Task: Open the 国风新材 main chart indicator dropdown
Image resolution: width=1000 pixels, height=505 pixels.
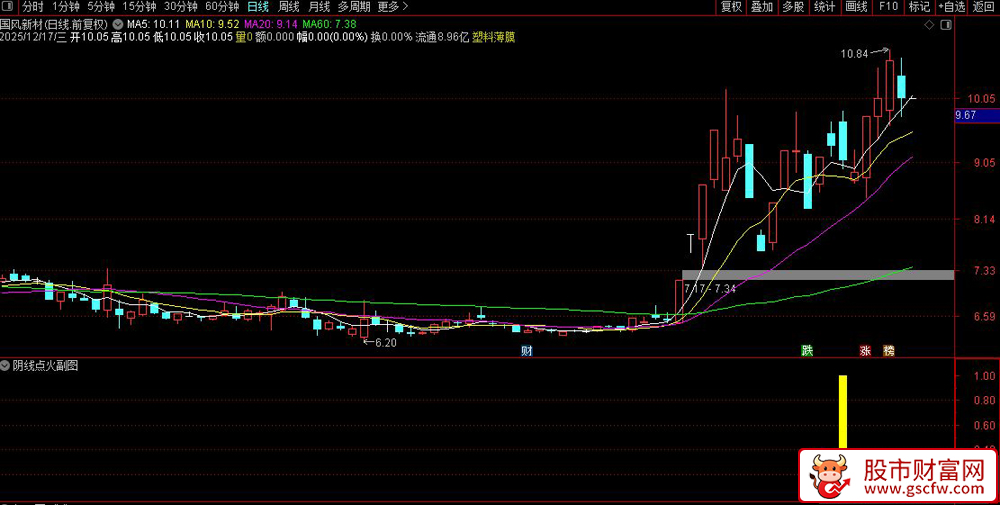Action: pos(117,24)
